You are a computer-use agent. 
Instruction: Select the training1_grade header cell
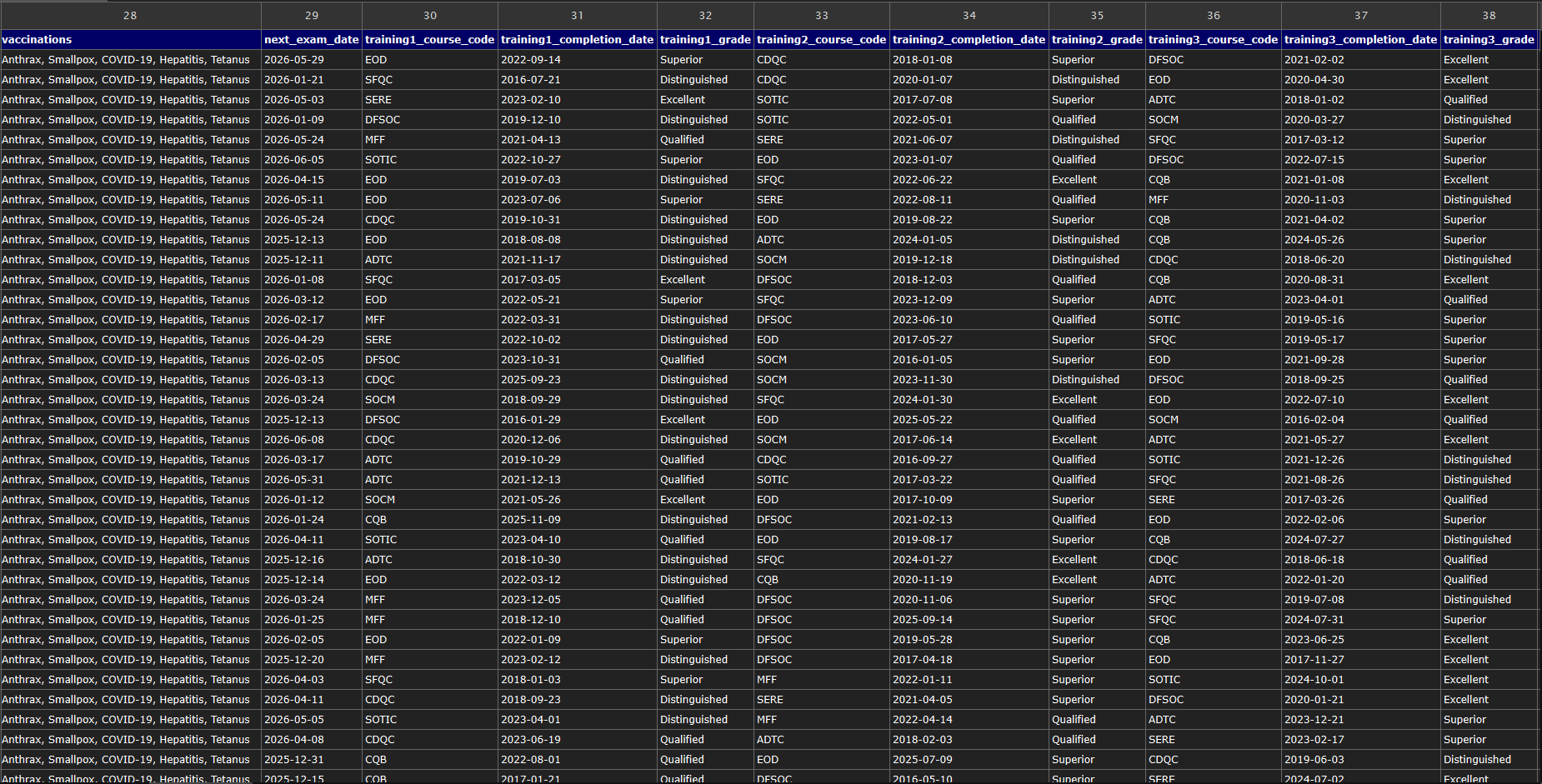tap(705, 39)
